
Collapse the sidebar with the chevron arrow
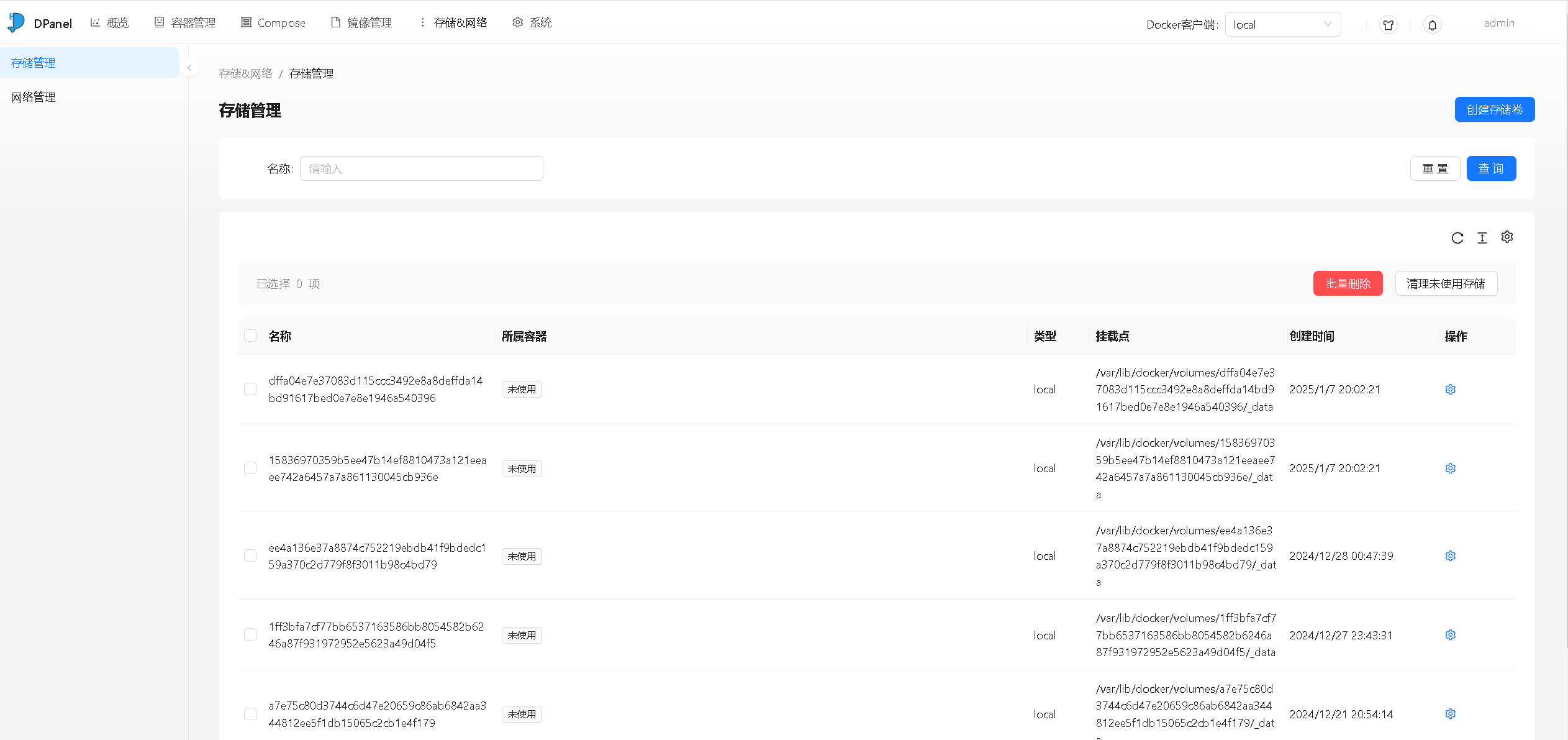coord(189,67)
